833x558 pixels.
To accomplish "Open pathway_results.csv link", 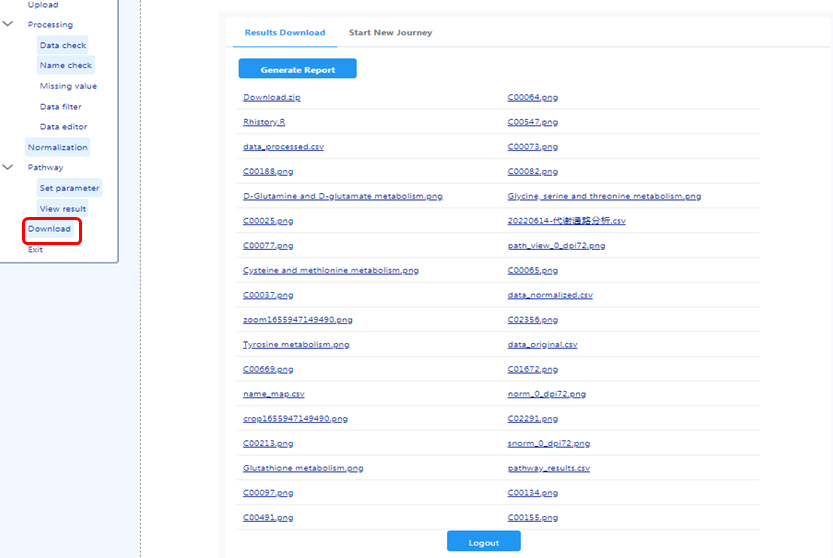I will click(548, 468).
